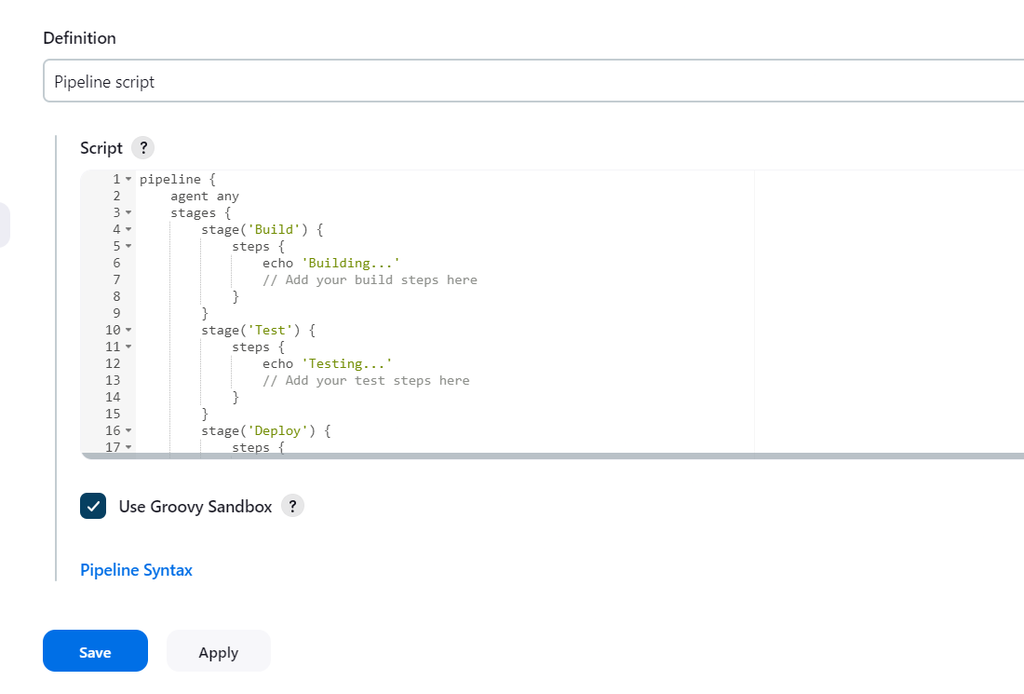The width and height of the screenshot is (1024, 694).
Task: Uncheck the Use Groovy Sandbox checkbox
Action: tap(93, 506)
